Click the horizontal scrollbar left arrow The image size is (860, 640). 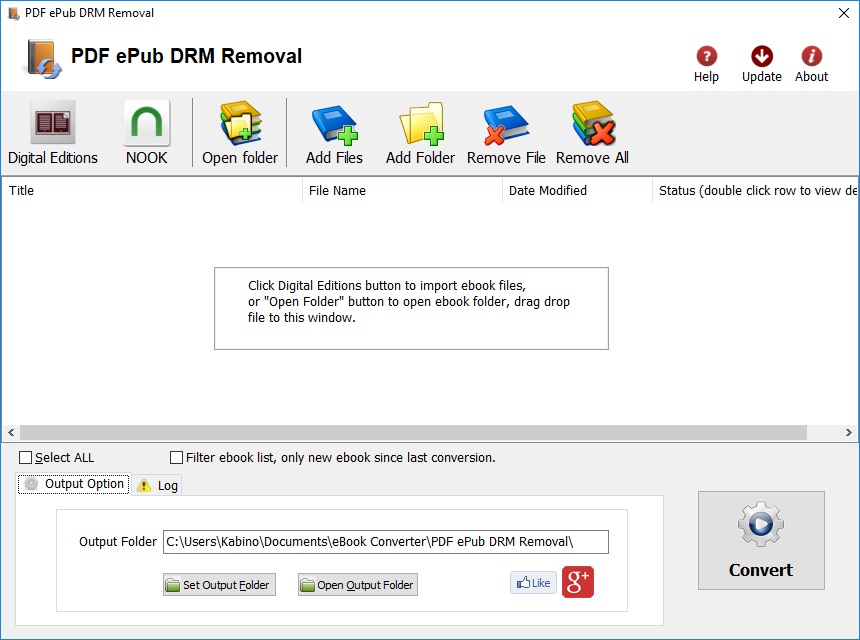click(x=11, y=432)
